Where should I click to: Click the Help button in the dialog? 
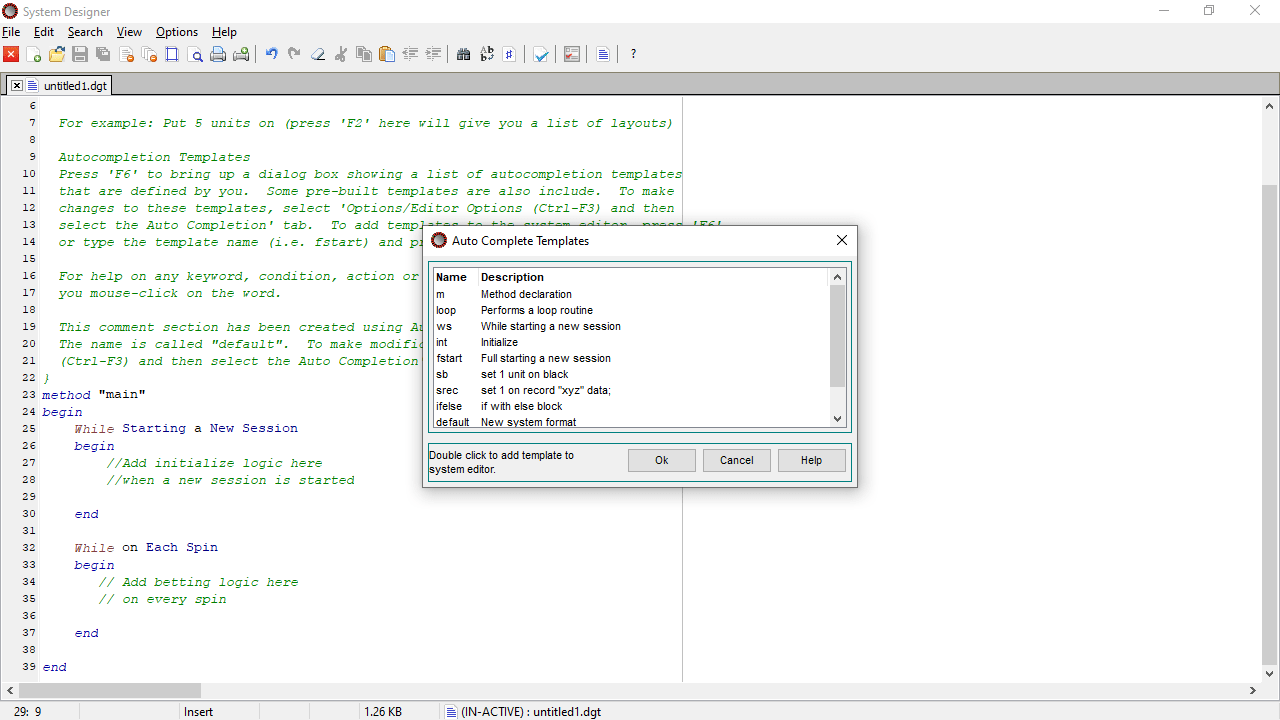click(x=812, y=460)
